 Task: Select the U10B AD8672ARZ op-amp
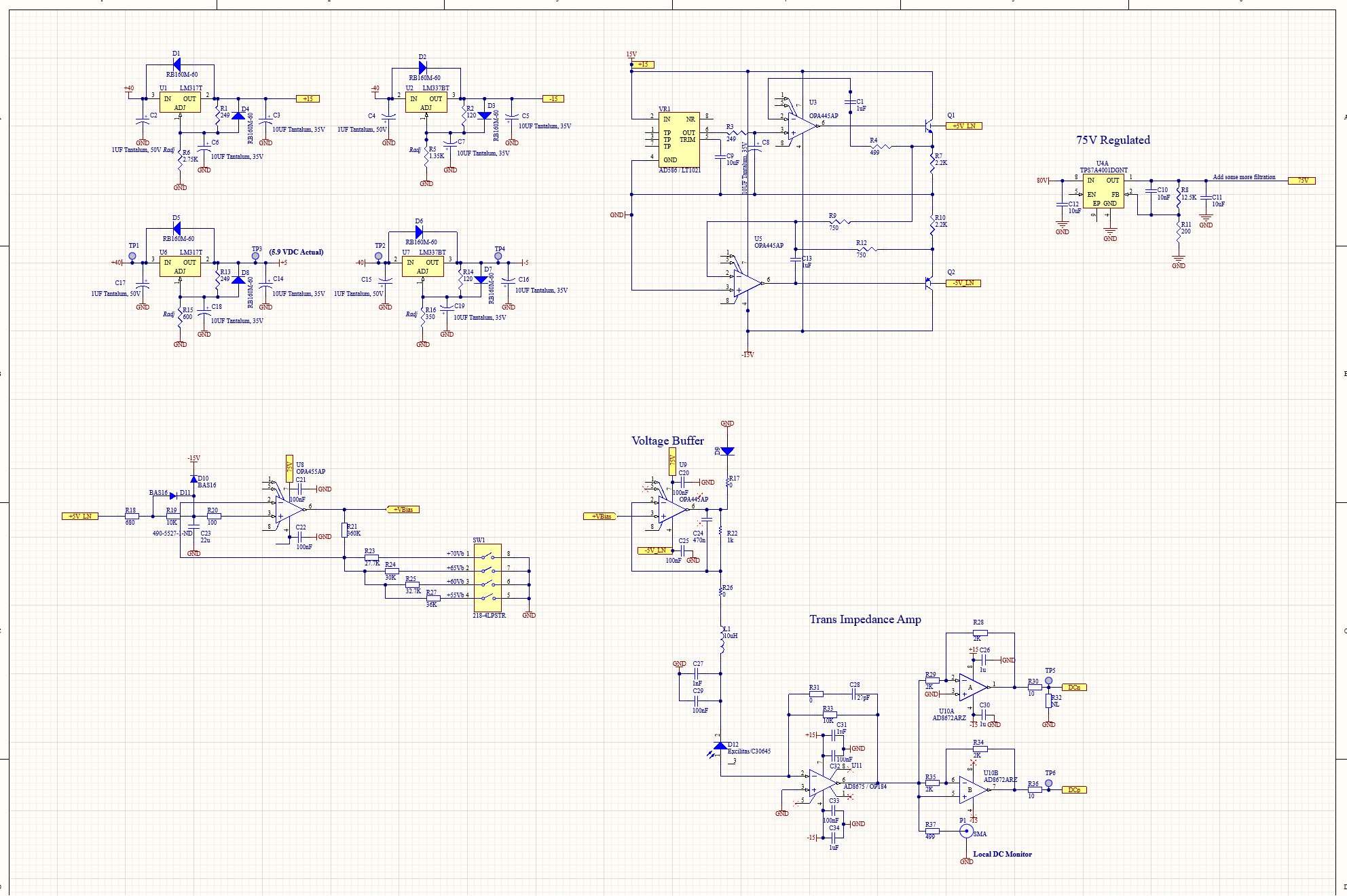click(x=973, y=789)
